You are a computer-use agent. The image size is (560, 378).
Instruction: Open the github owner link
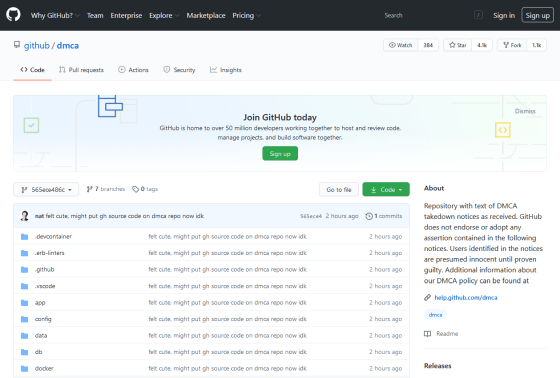[x=36, y=45]
